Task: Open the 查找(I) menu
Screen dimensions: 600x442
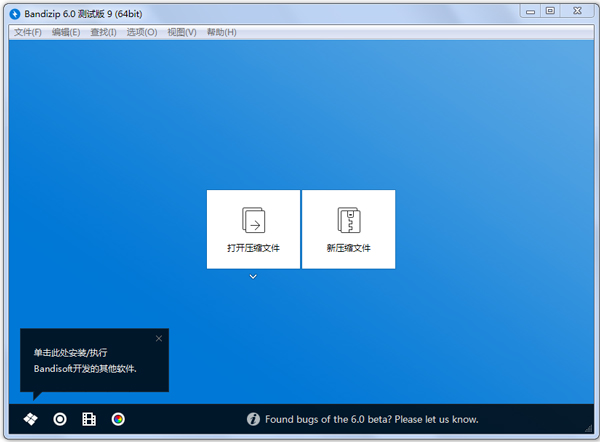Action: point(103,32)
